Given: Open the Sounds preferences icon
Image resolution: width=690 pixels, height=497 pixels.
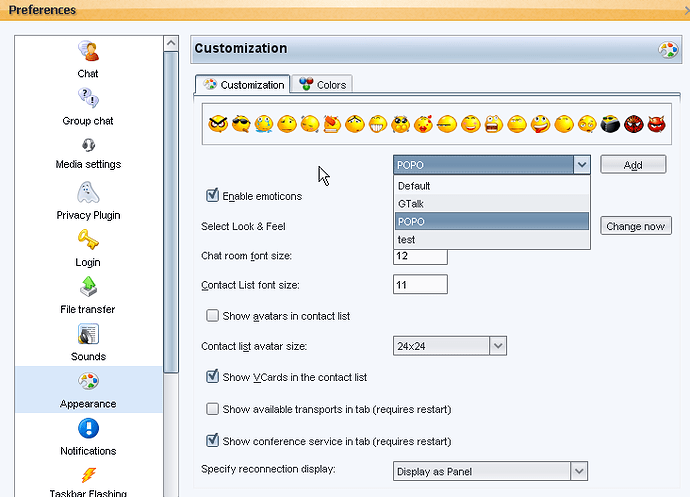Looking at the screenshot, I should coord(88,334).
